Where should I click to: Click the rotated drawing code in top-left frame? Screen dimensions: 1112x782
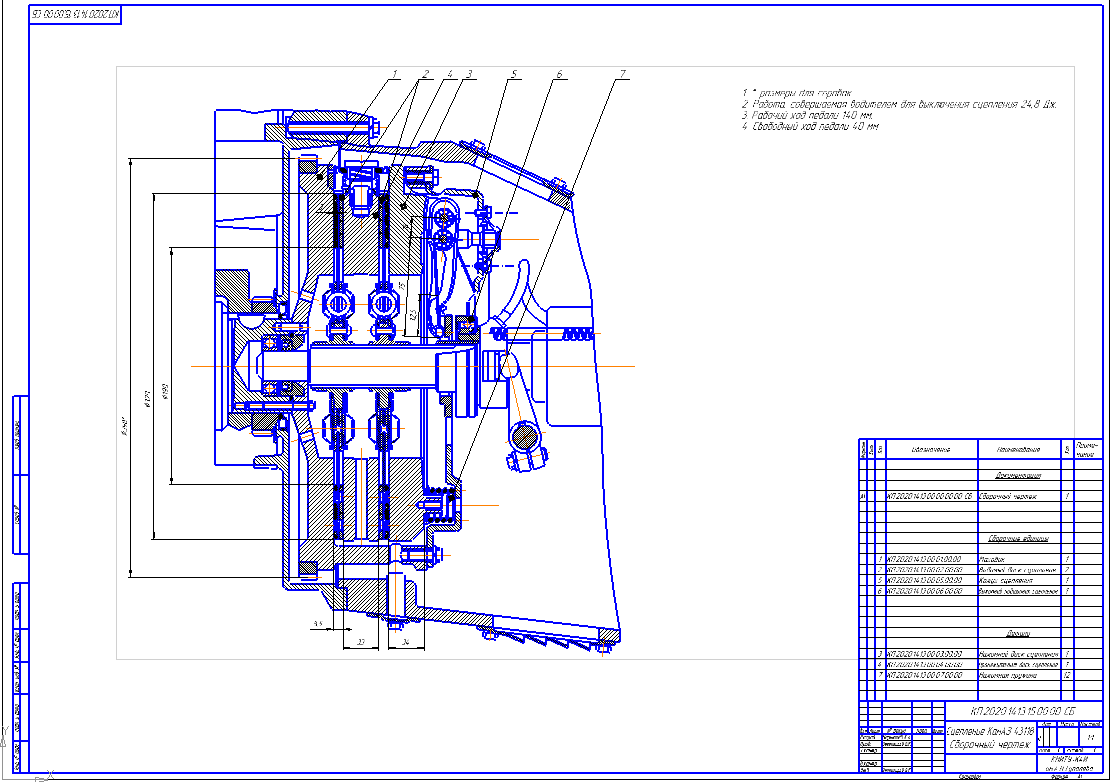tap(75, 15)
